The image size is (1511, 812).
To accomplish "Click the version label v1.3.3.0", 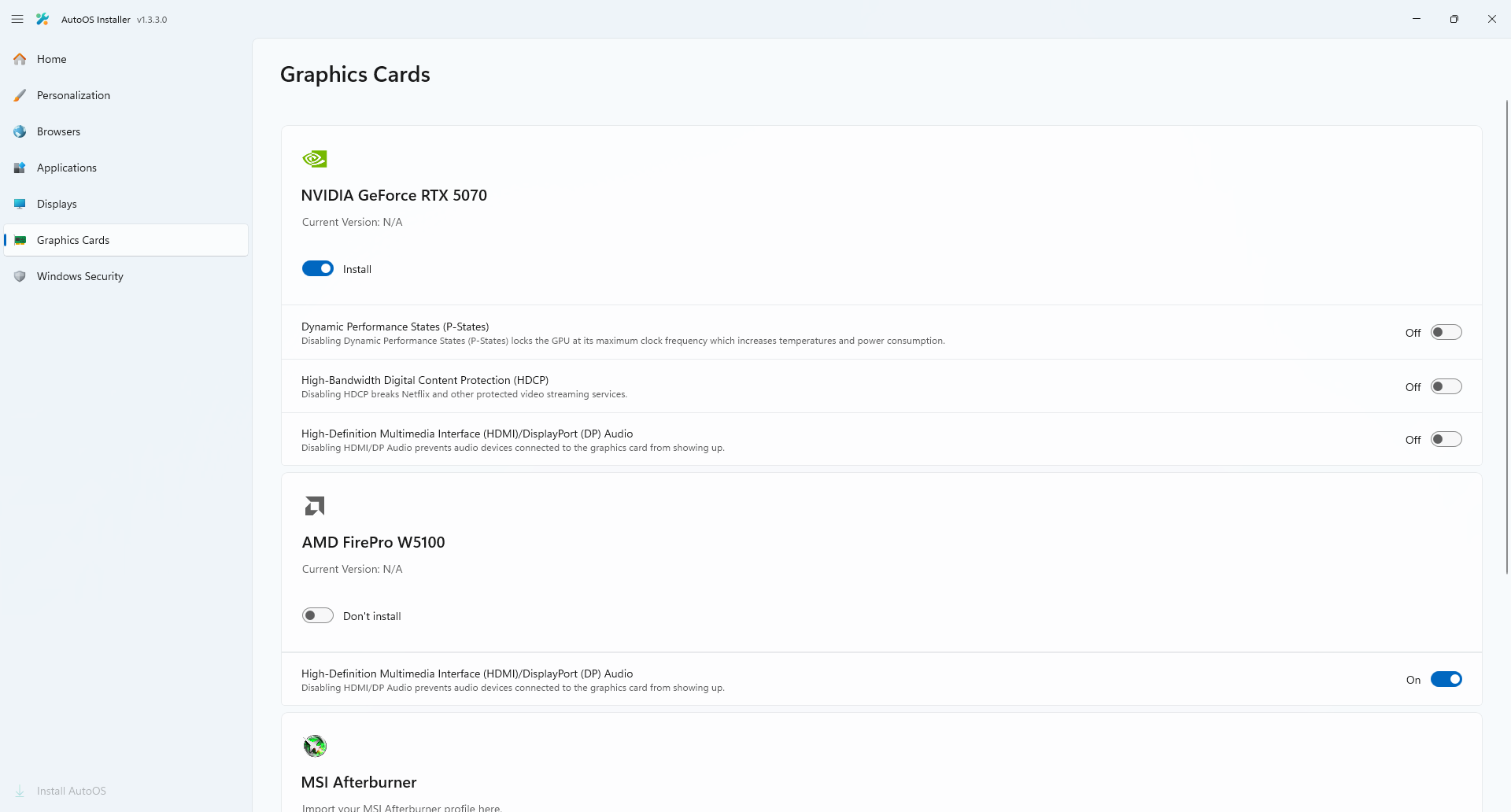I will [152, 20].
